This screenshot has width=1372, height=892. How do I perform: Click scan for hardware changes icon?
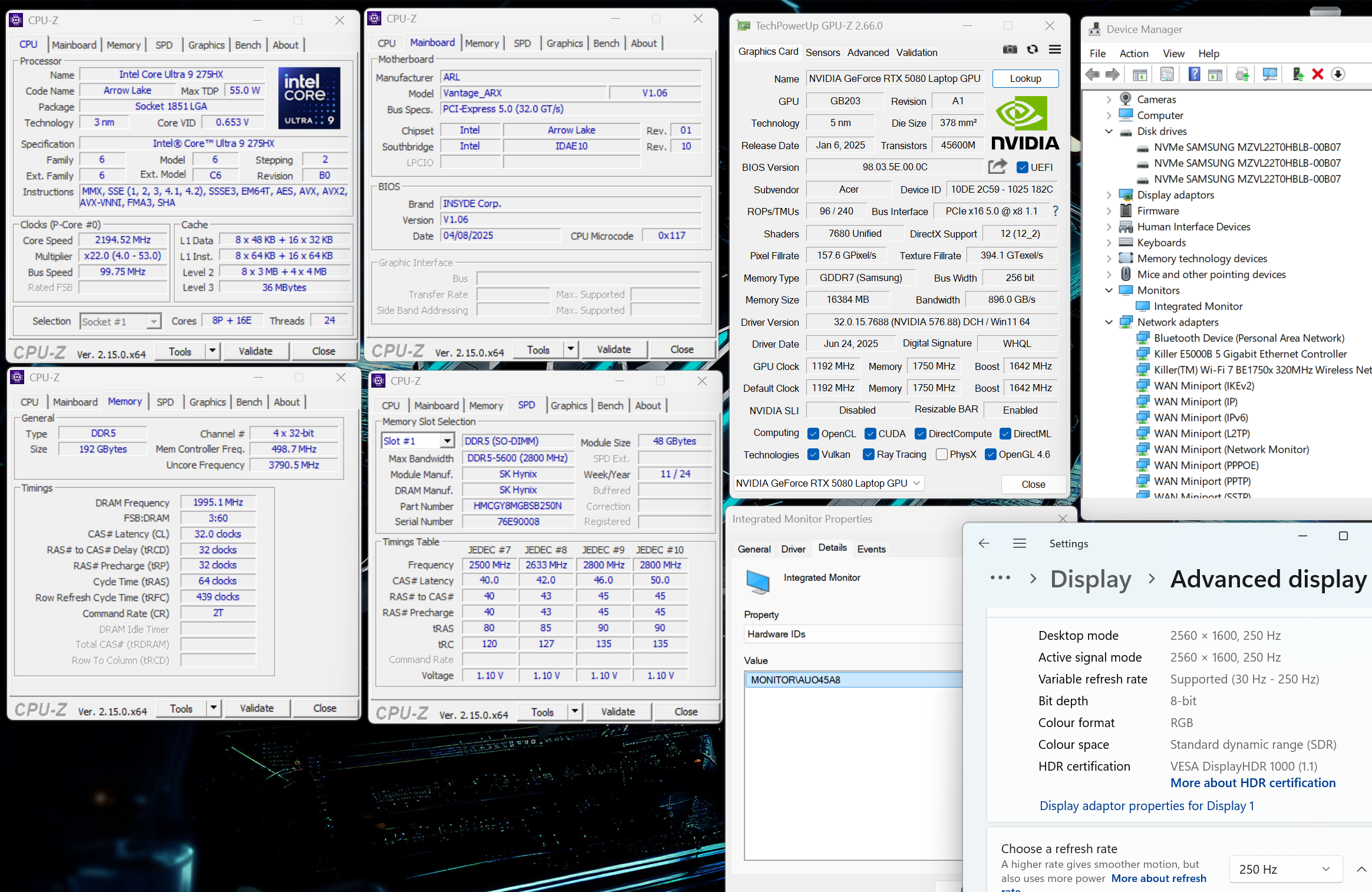1270,74
